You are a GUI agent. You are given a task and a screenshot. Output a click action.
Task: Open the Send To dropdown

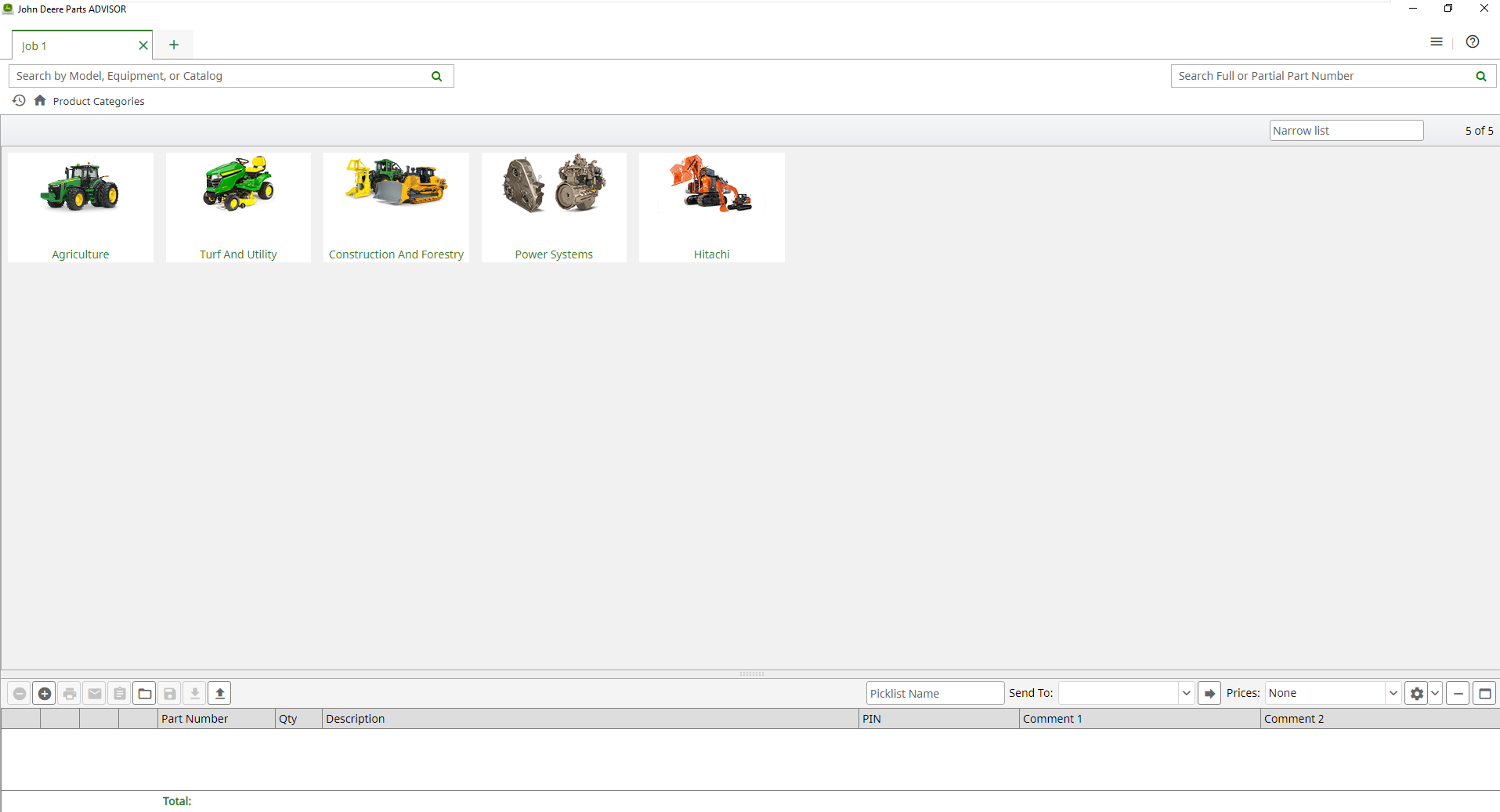tap(1186, 693)
